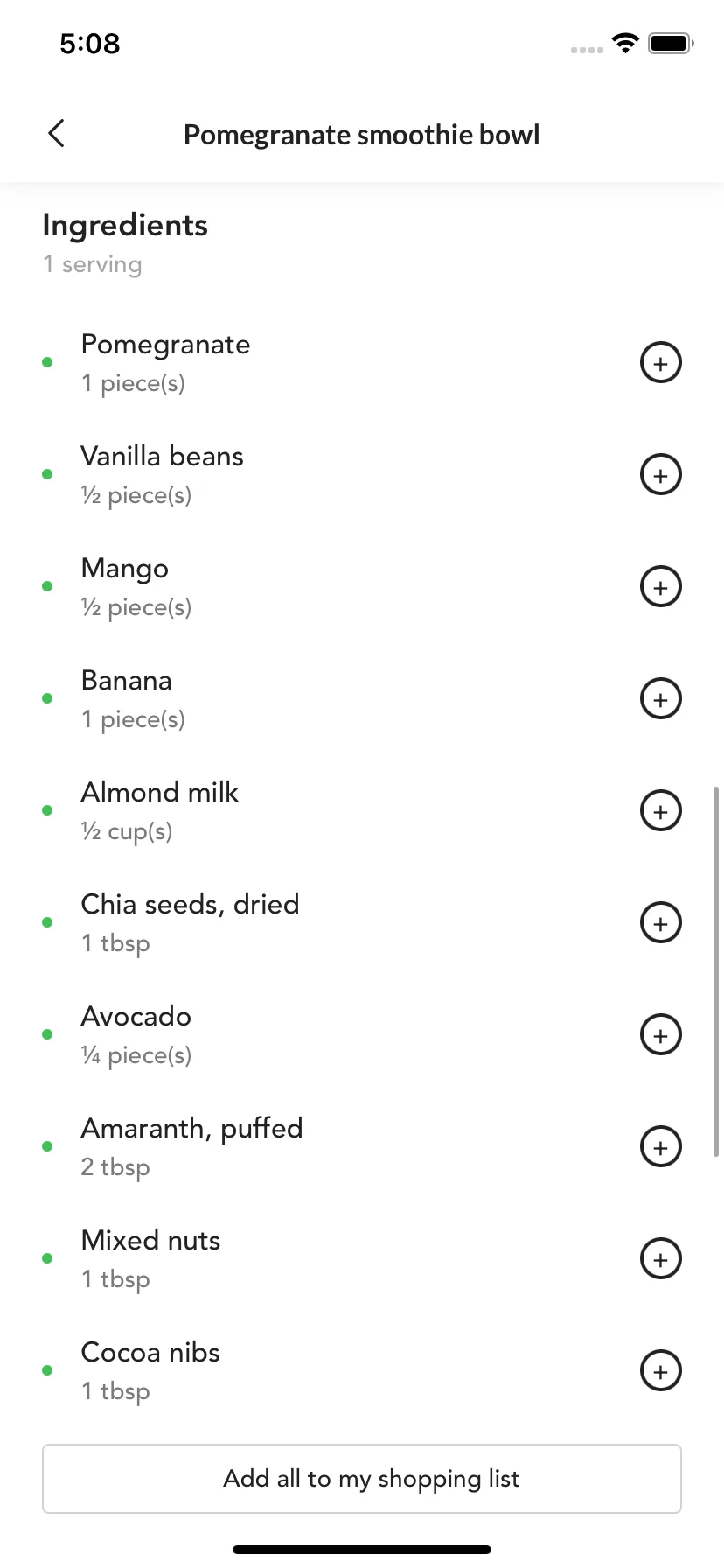Add Almond milk with its plus icon
Viewport: 724px width, 1568px height.
tap(661, 811)
